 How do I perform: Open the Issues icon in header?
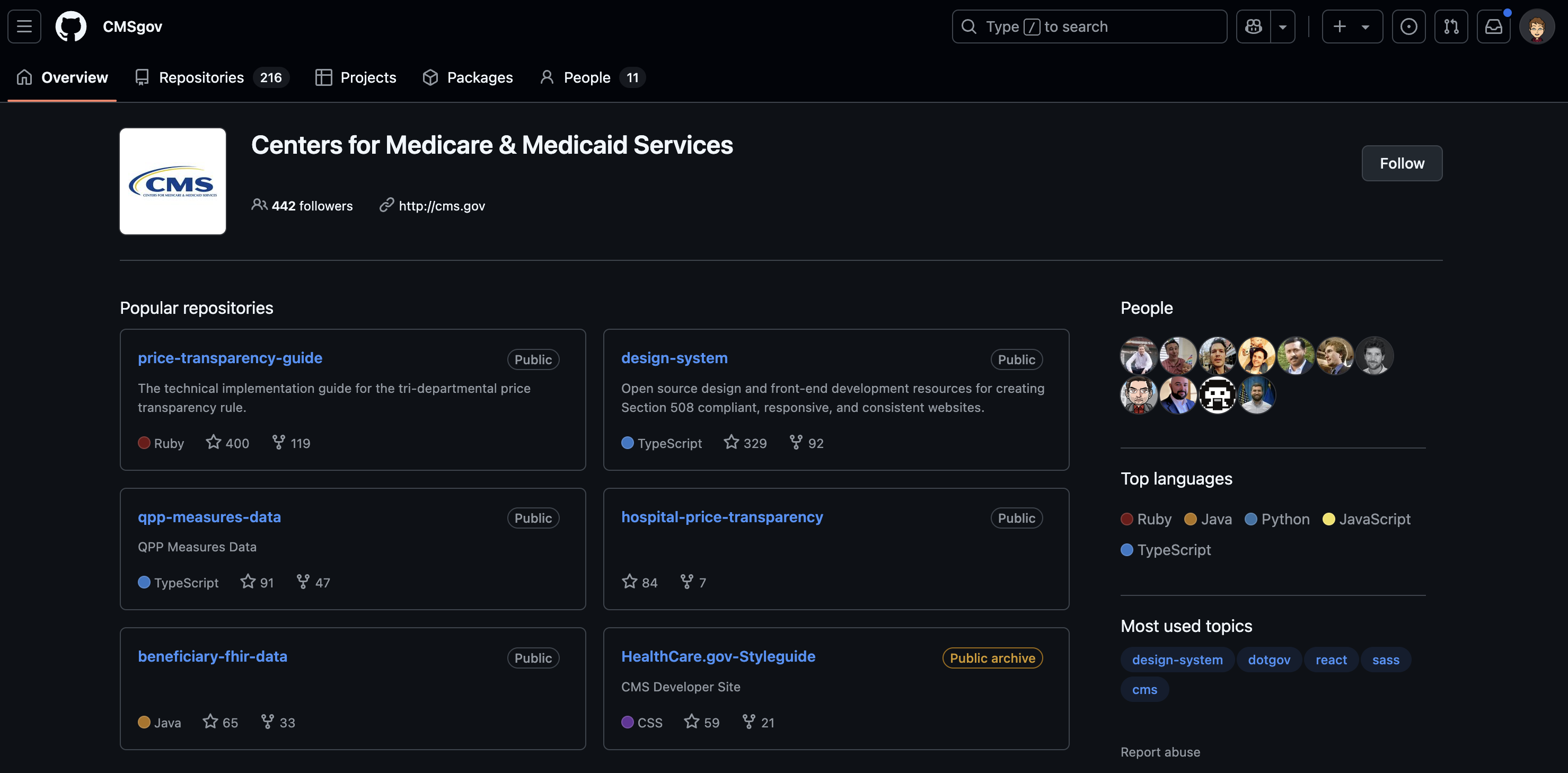tap(1408, 26)
